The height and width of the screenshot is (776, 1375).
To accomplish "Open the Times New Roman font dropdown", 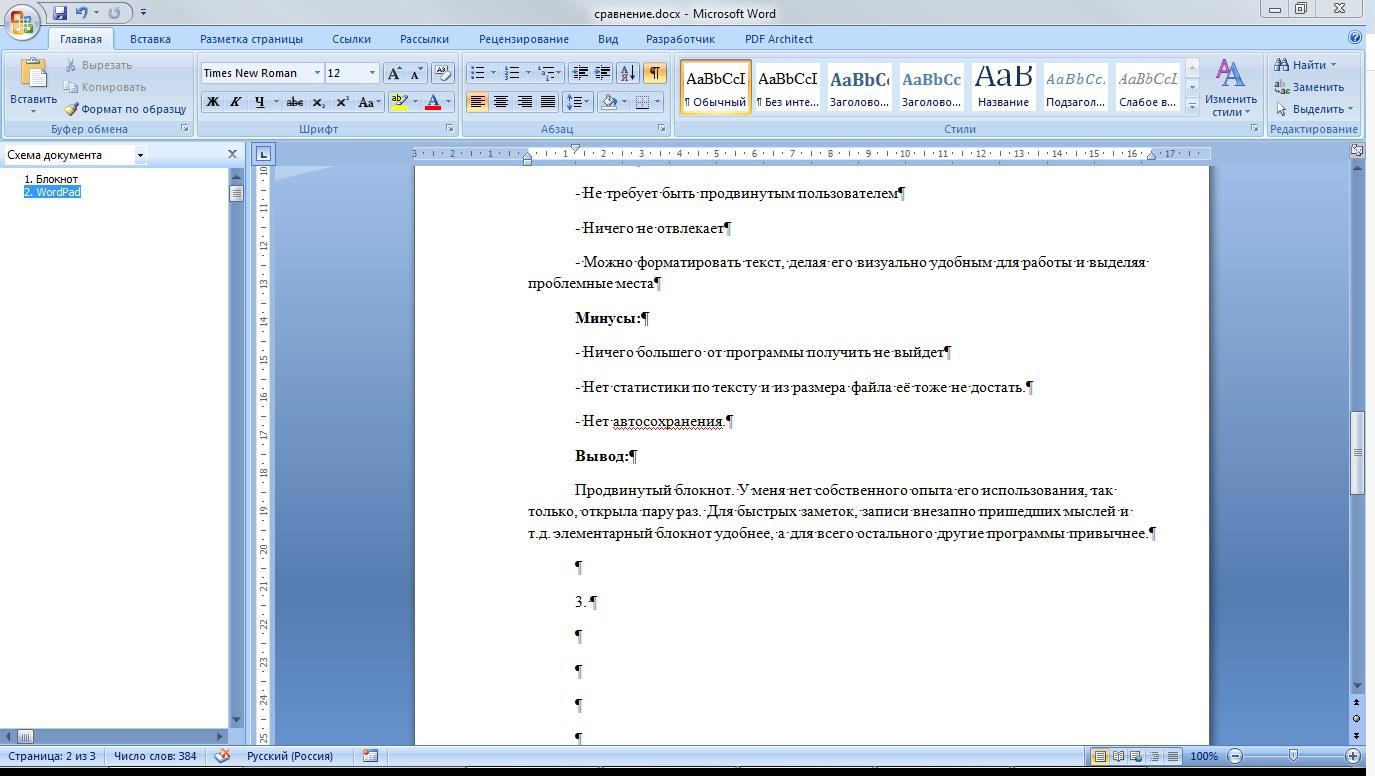I will [x=317, y=73].
